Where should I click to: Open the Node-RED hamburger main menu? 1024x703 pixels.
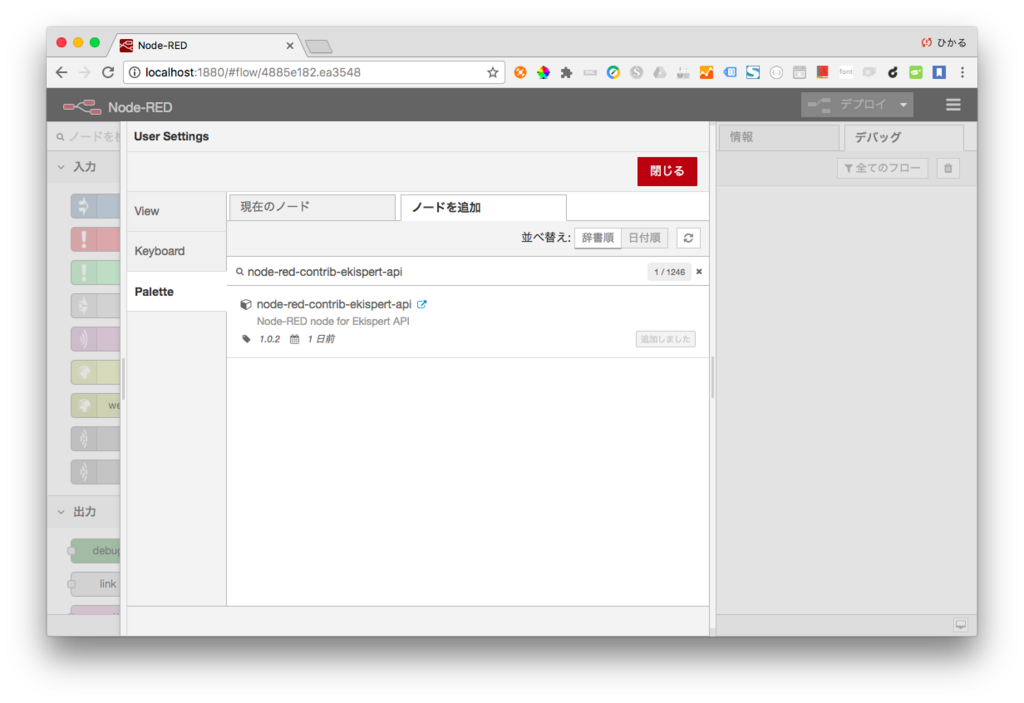pos(953,105)
